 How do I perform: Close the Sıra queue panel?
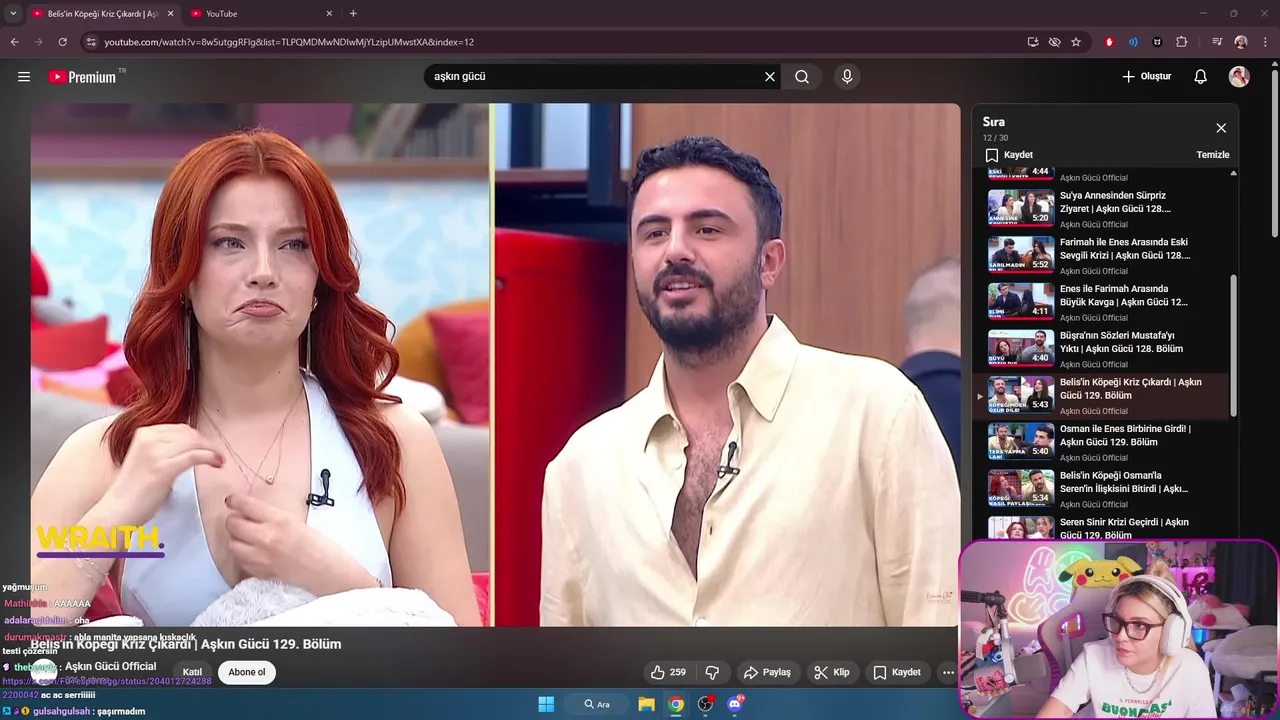pyautogui.click(x=1221, y=128)
